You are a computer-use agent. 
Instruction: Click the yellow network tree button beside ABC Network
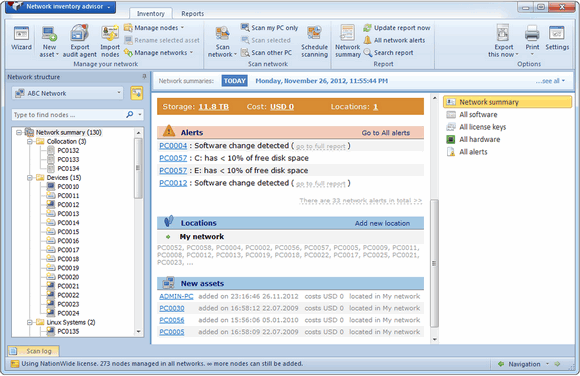point(136,93)
